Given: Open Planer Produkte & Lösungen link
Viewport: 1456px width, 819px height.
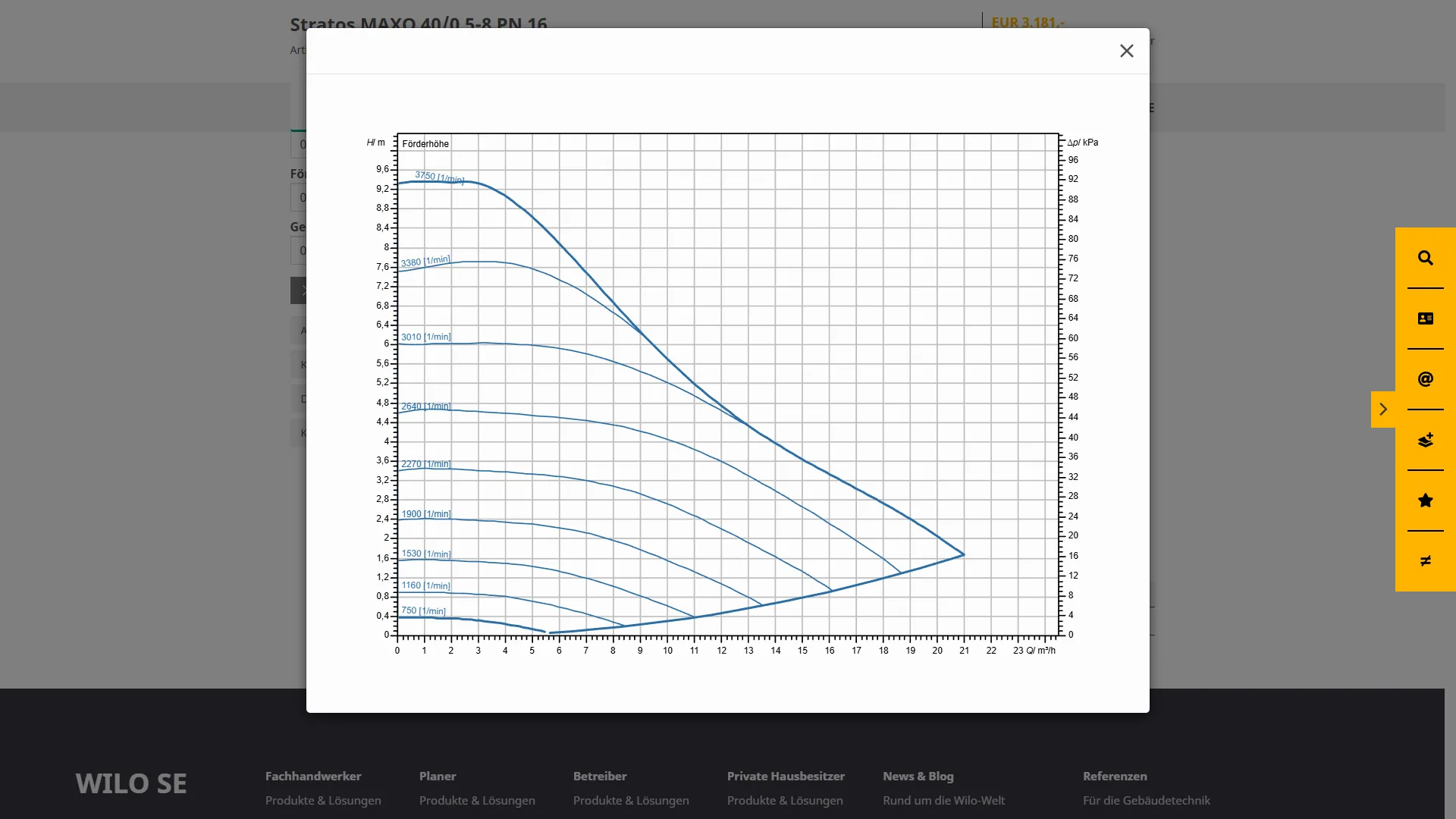Looking at the screenshot, I should pos(477,801).
